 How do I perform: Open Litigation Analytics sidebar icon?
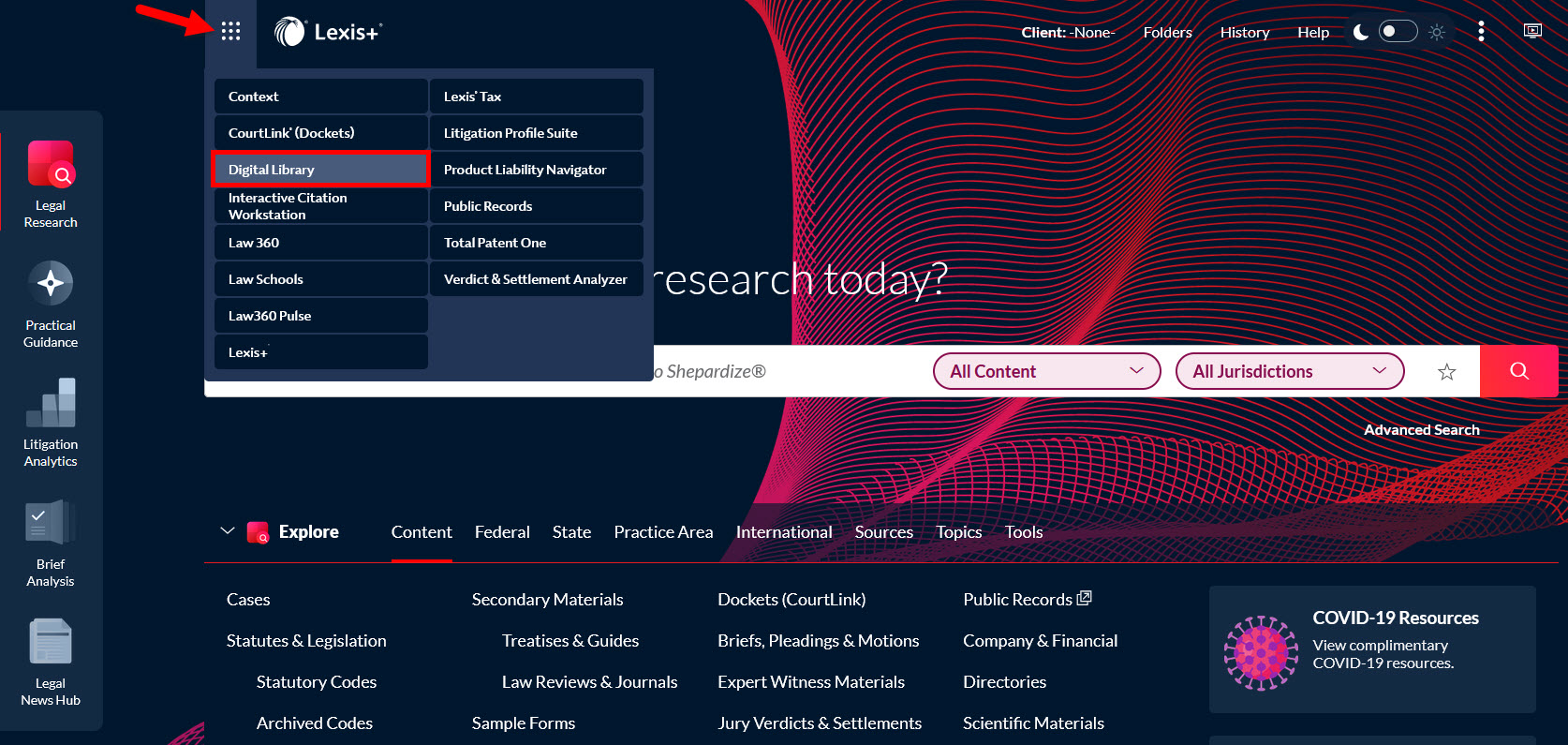click(51, 403)
